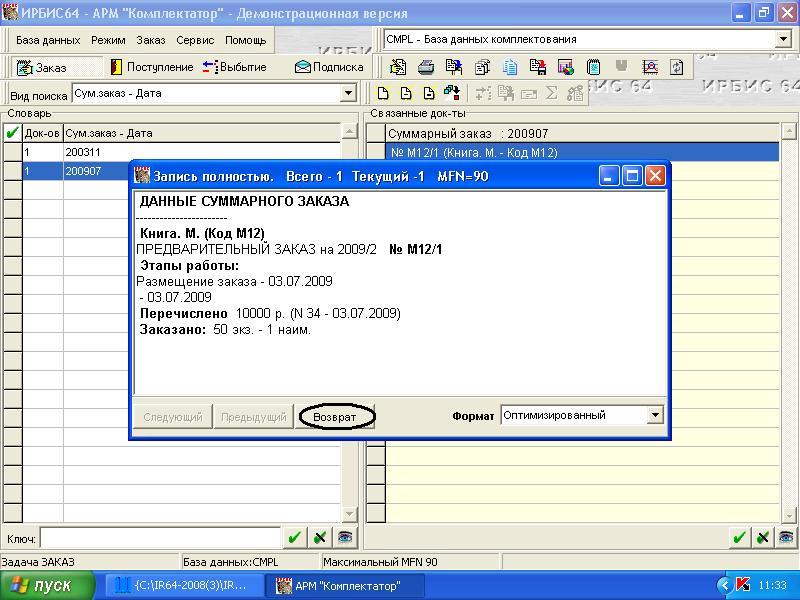Expand the Вид поиска dropdown
Screen dimensions: 800x600
[x=348, y=94]
